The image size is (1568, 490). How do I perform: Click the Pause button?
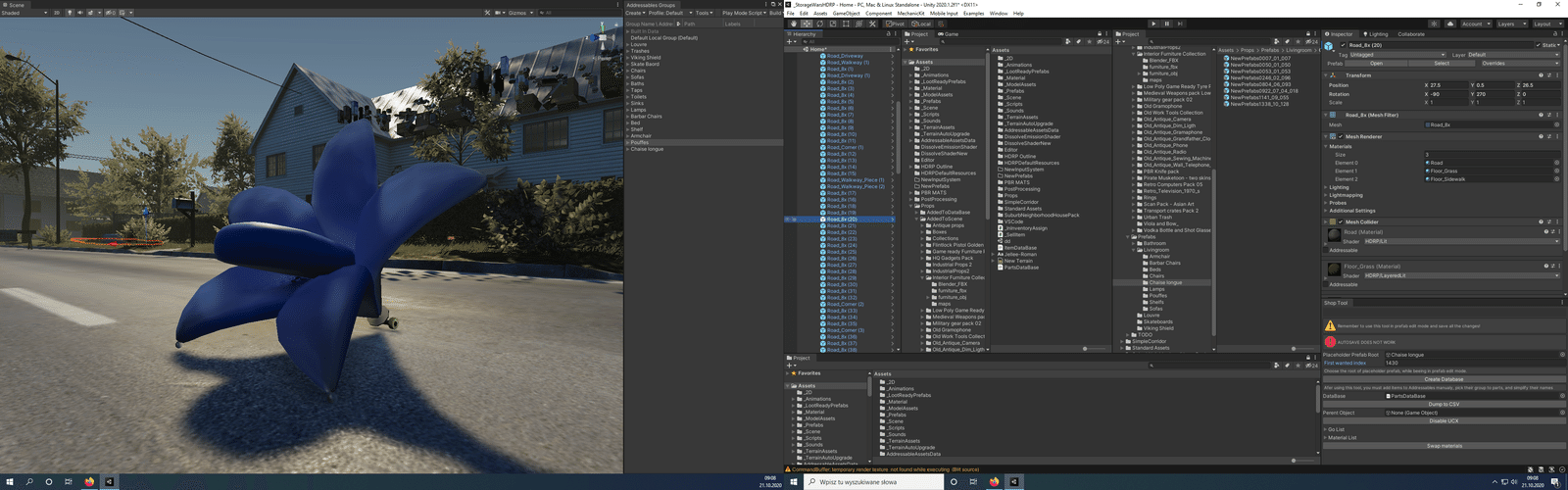[1167, 24]
